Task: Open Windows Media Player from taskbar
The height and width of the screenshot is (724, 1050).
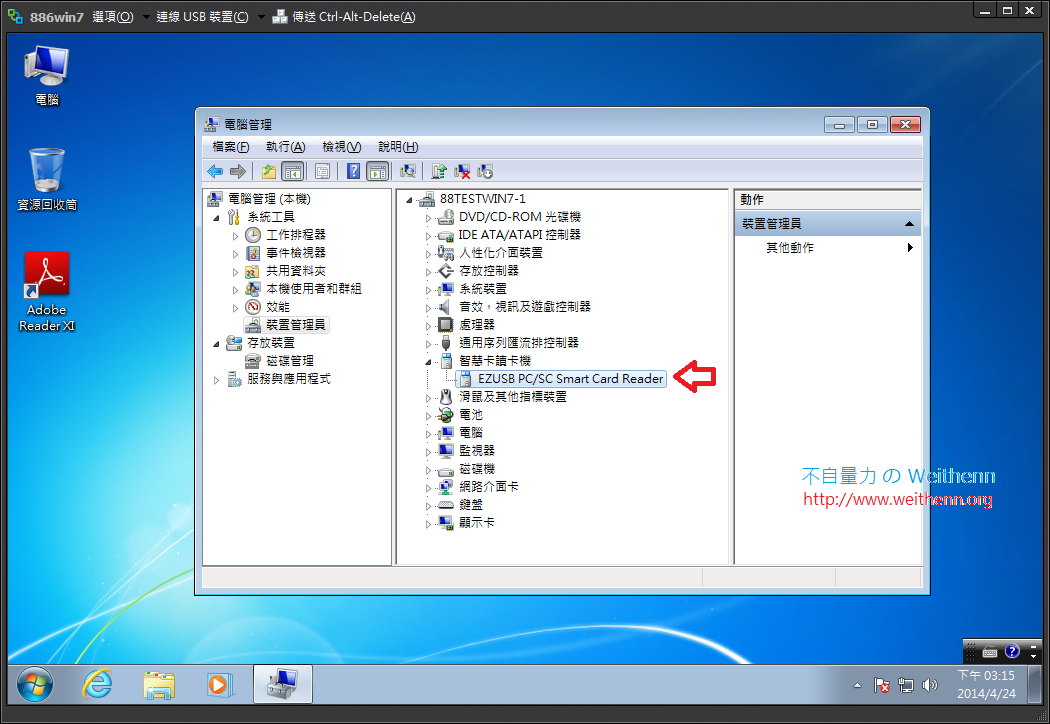Action: 220,684
